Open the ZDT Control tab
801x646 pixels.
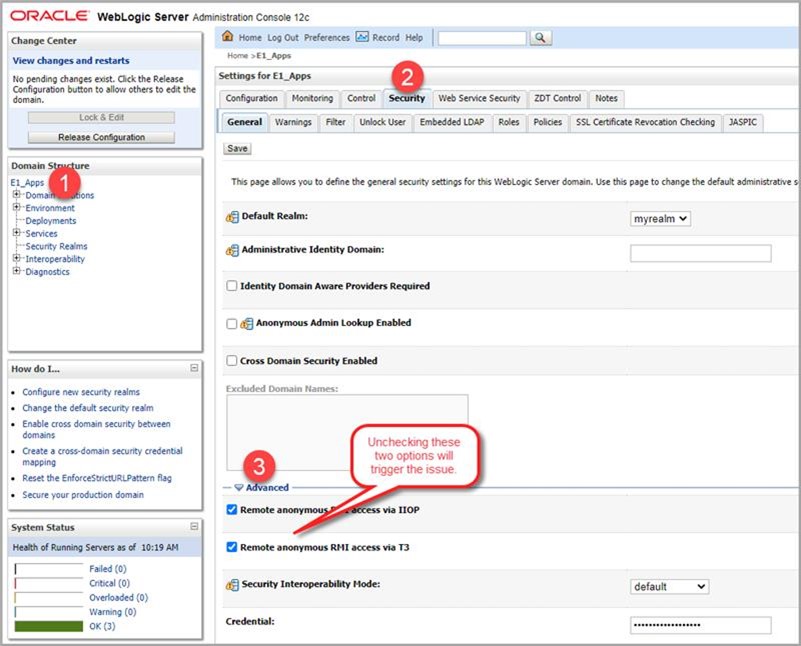point(557,98)
